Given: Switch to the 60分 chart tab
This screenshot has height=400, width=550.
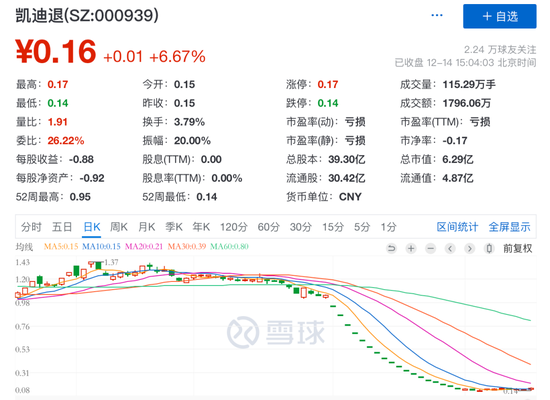Looking at the screenshot, I should tap(268, 227).
